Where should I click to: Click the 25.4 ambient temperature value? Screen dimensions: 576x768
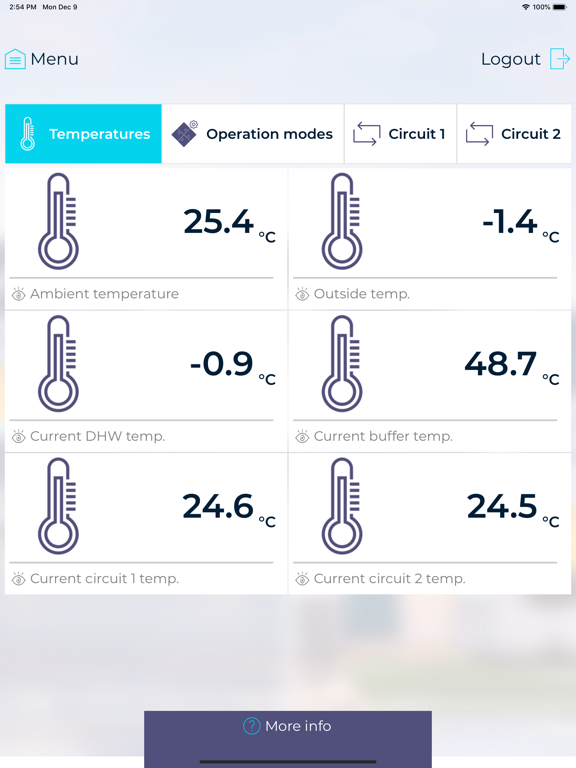pos(218,221)
